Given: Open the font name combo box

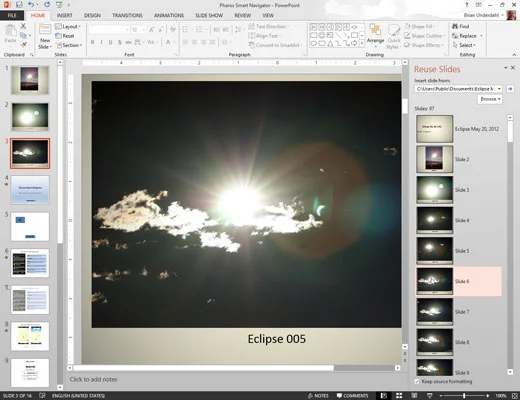Looking at the screenshot, I should click(x=109, y=30).
